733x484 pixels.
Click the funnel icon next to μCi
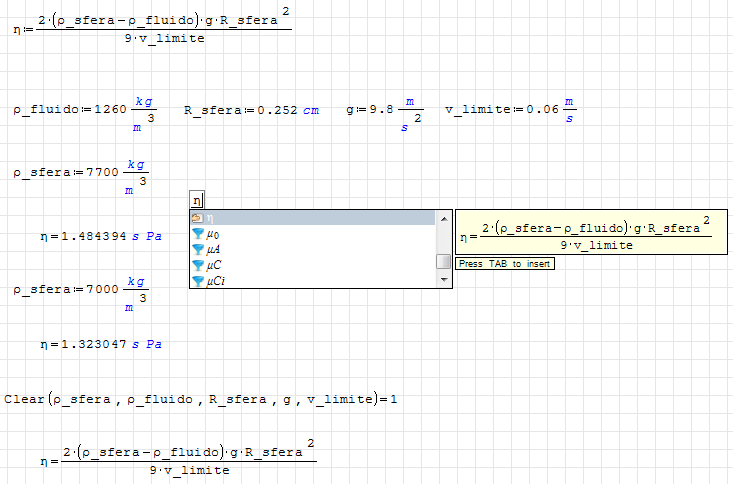(197, 281)
